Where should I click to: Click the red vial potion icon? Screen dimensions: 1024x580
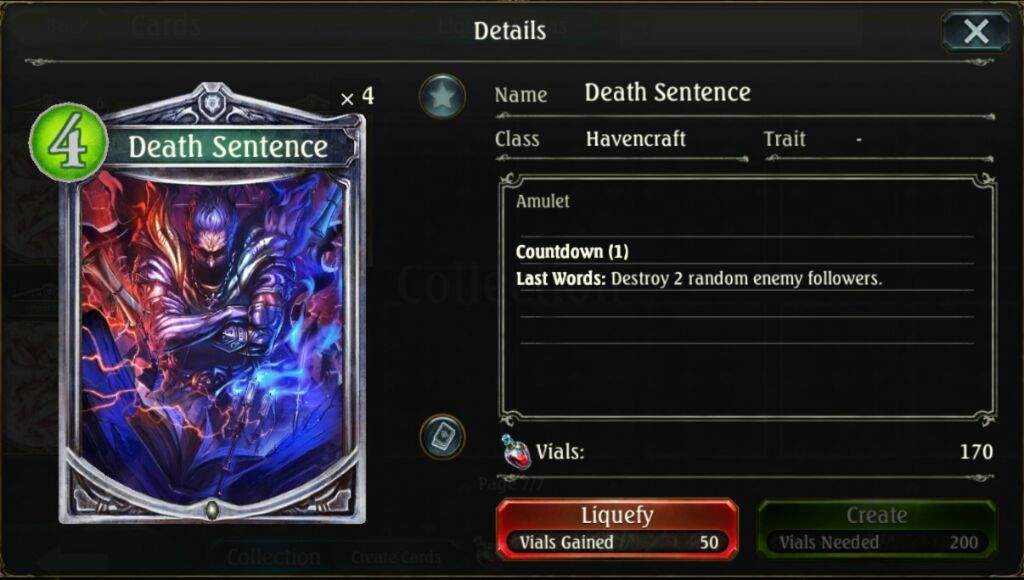[516, 451]
